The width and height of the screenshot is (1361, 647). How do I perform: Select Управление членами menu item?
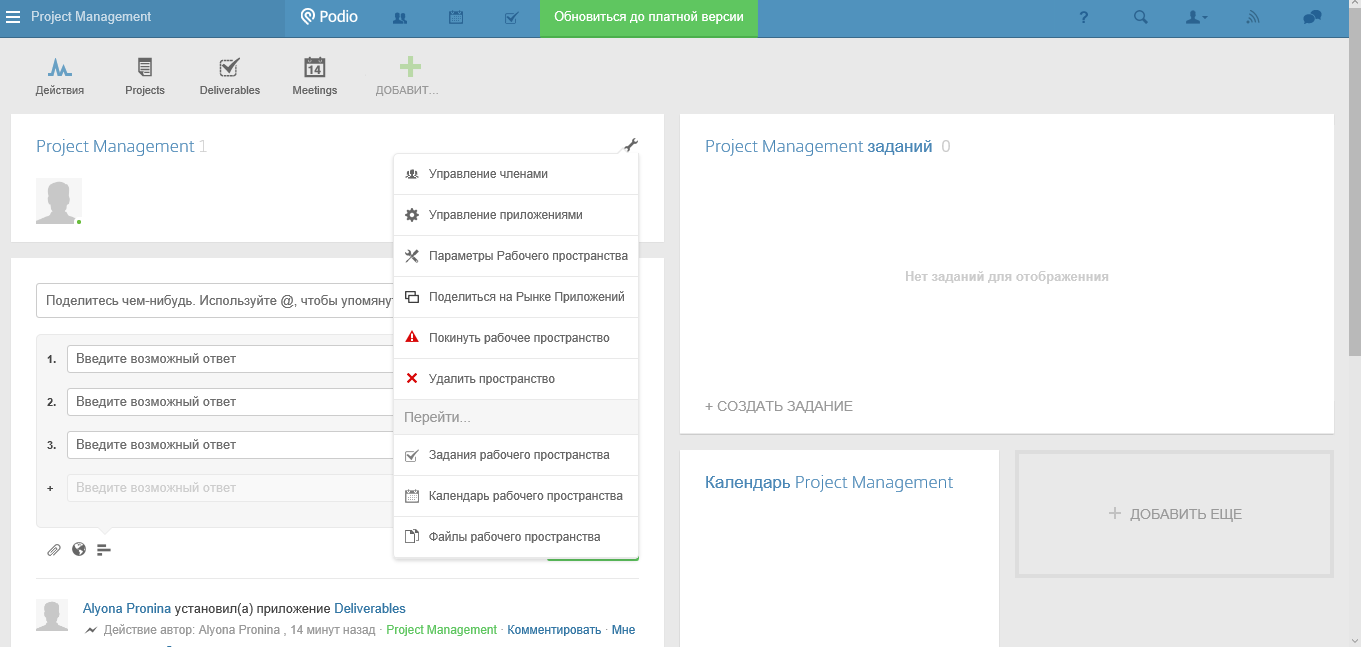click(x=516, y=174)
